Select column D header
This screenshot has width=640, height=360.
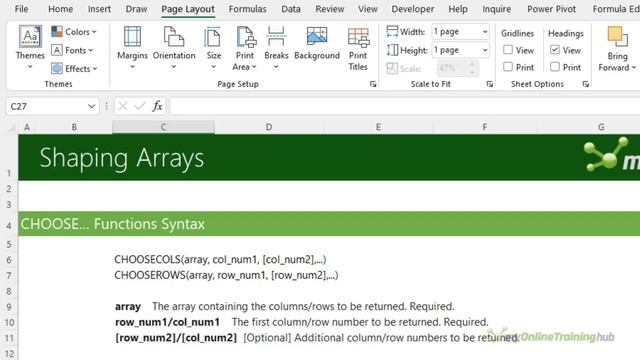(269, 127)
